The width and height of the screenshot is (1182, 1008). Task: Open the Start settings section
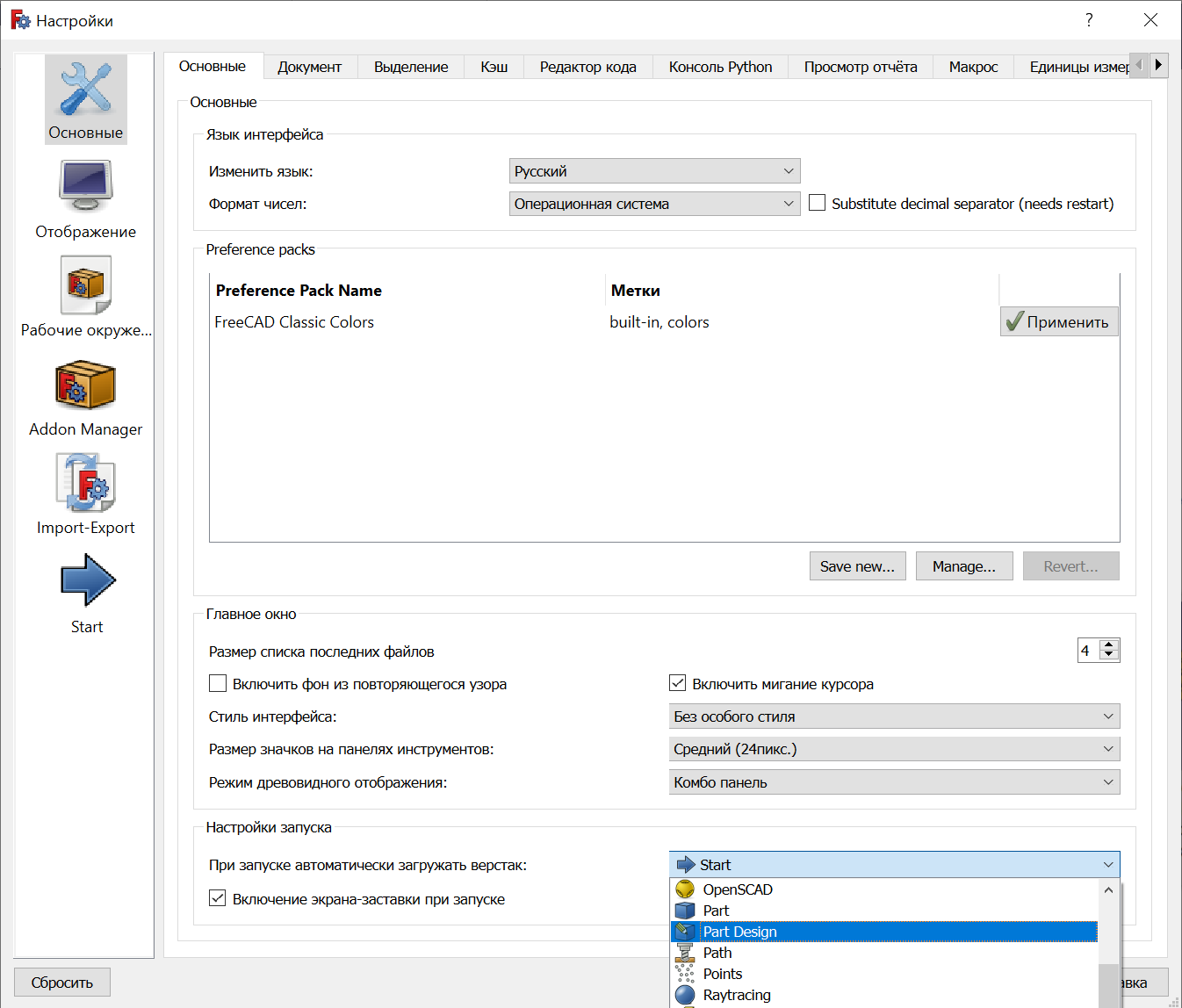pyautogui.click(x=86, y=594)
